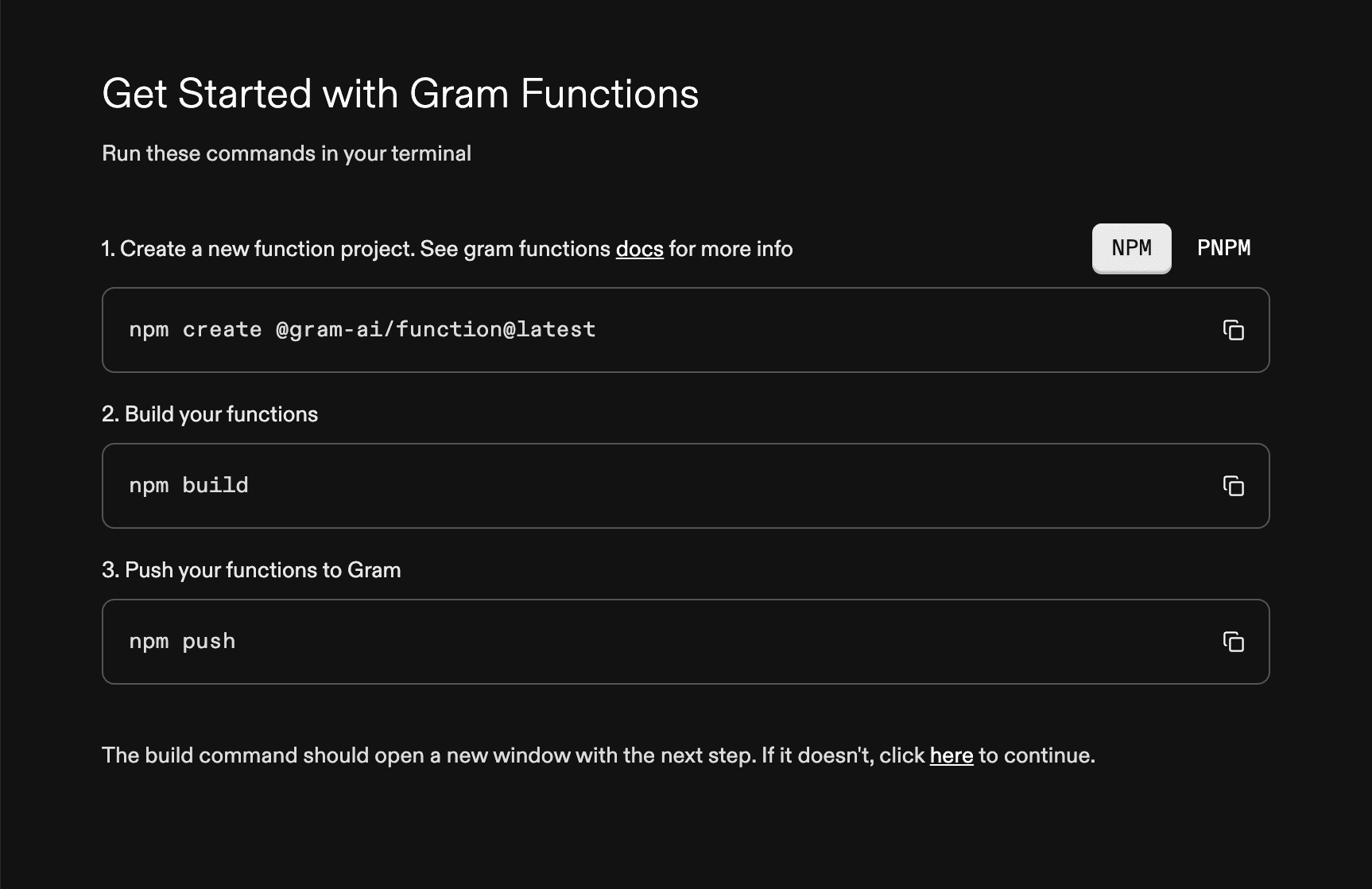Image resolution: width=1372 pixels, height=889 pixels.
Task: Select the NPM package manager option
Action: point(1131,248)
